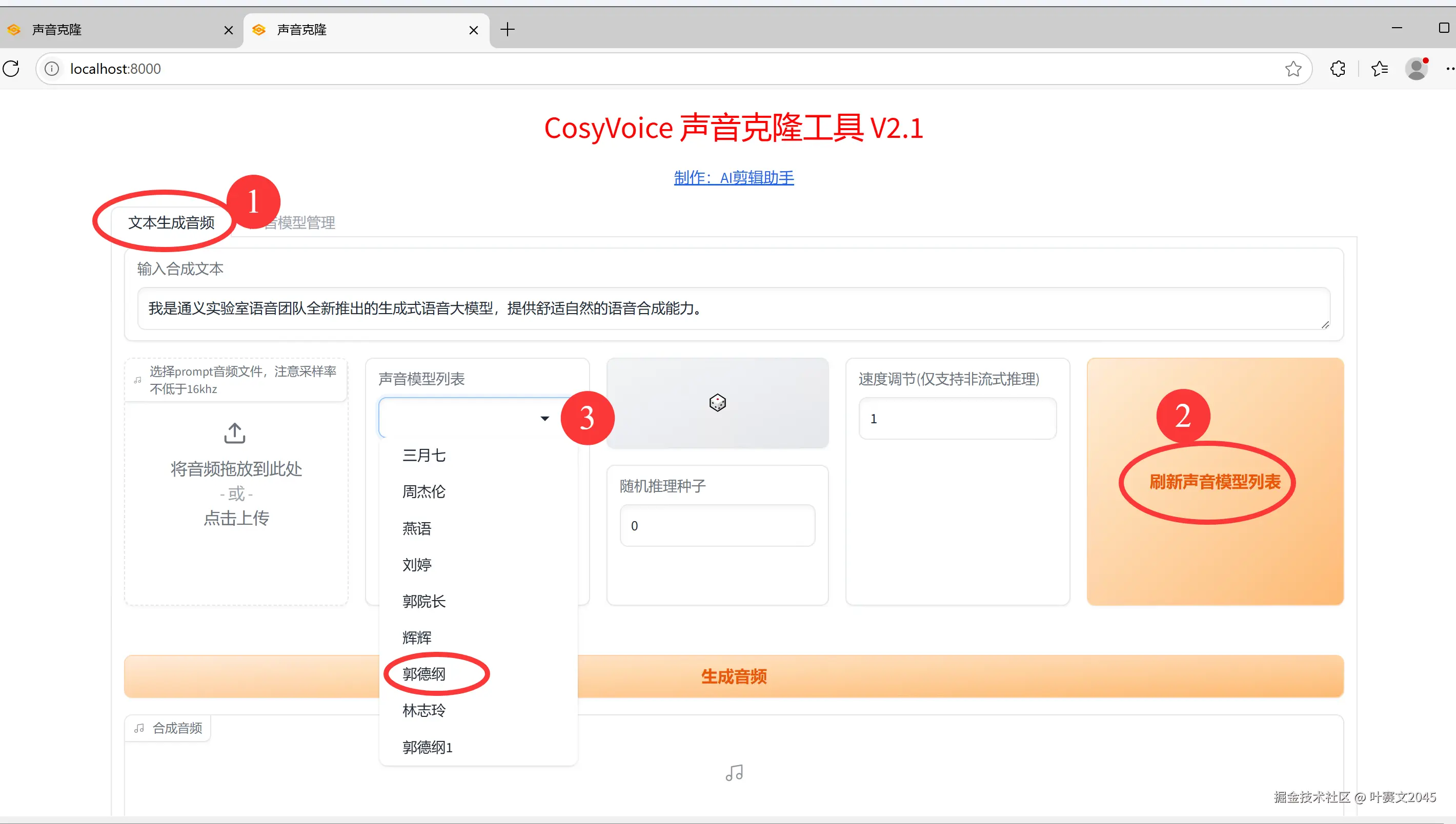Image resolution: width=1456 pixels, height=824 pixels.
Task: Click the user profile avatar icon
Action: click(1417, 69)
